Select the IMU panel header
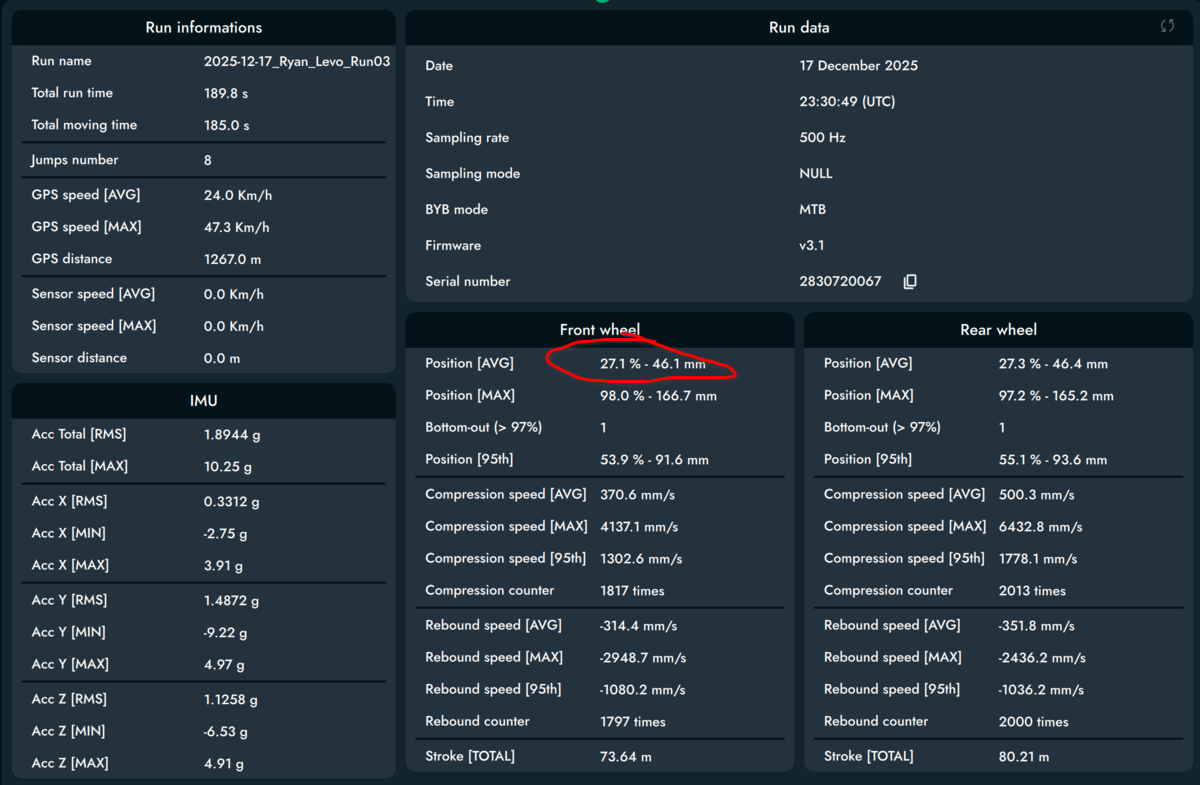This screenshot has width=1200, height=785. pyautogui.click(x=203, y=400)
